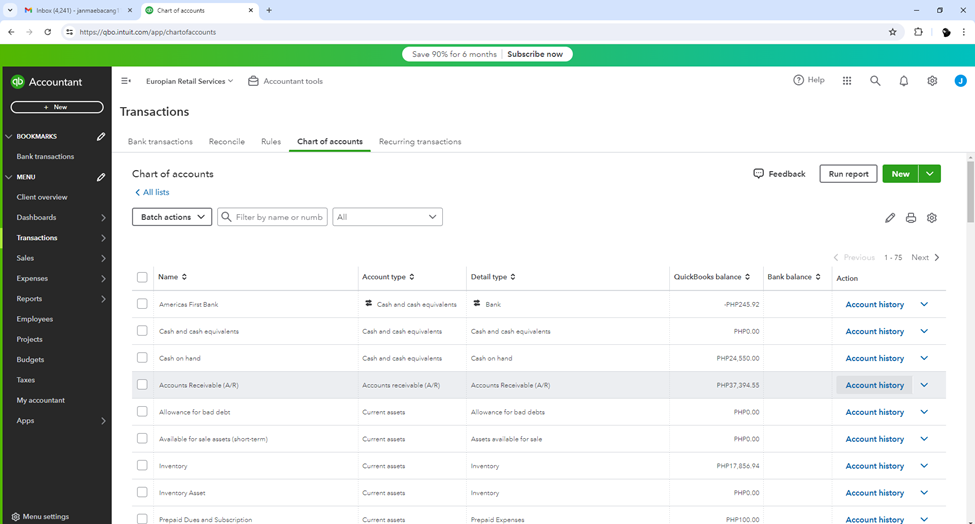Click the sidebar + New button

click(57, 107)
